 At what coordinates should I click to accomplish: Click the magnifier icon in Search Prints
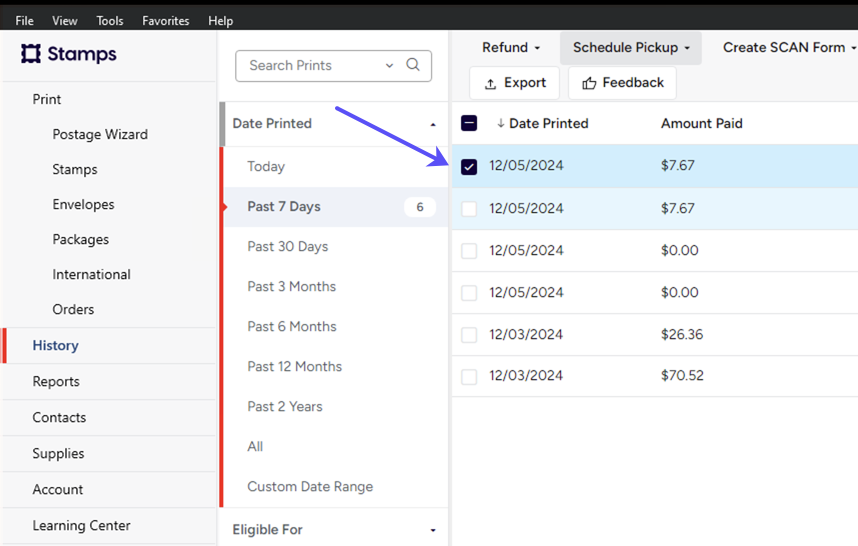413,65
